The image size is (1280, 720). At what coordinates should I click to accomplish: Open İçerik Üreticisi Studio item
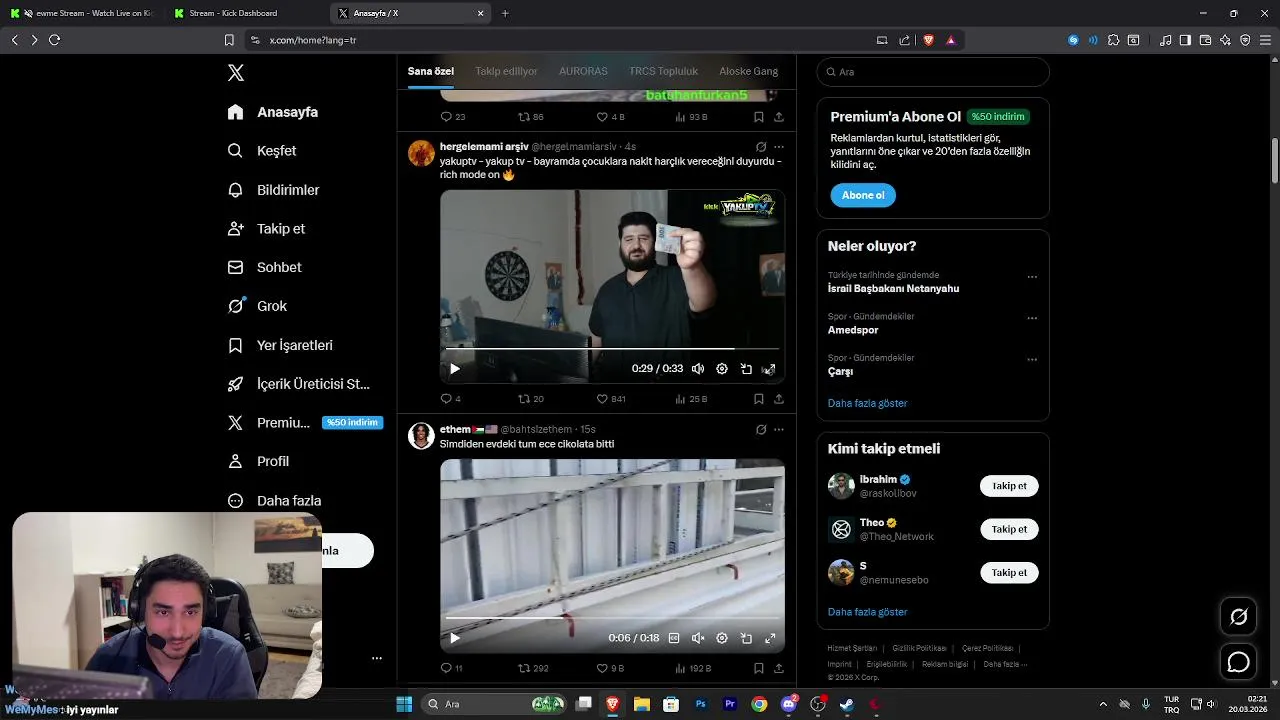pos(298,384)
